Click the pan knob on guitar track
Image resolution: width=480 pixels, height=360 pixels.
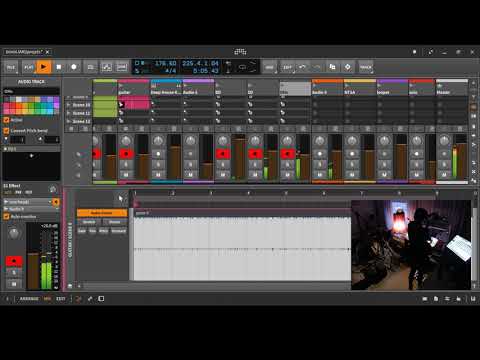coord(126,141)
